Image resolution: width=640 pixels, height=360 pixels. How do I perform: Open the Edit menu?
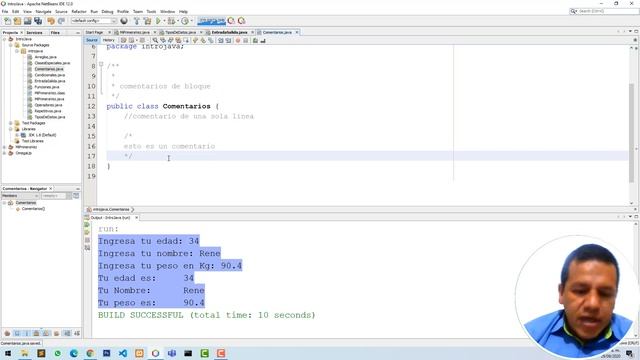(x=16, y=11)
